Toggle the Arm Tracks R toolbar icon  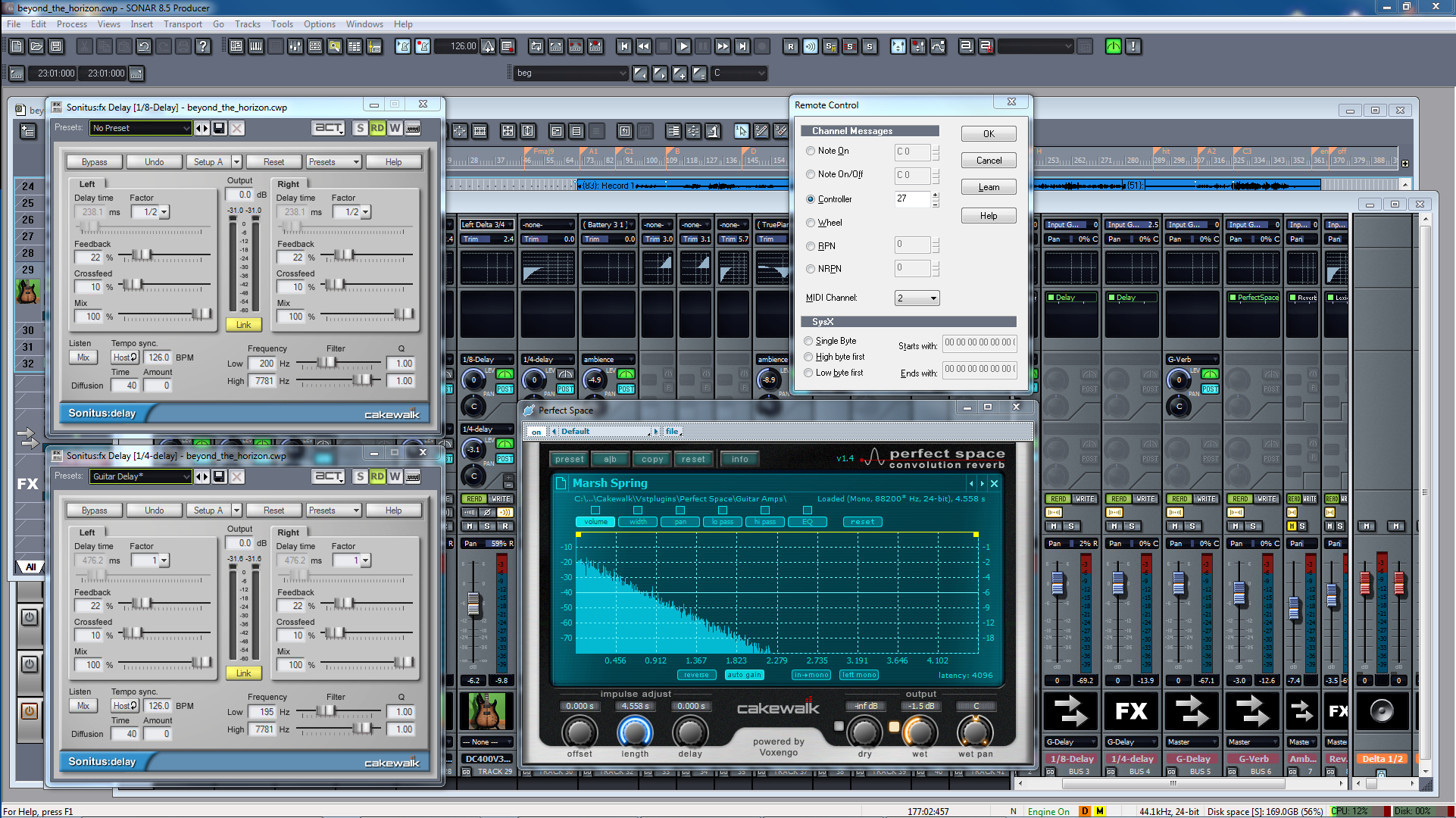point(791,46)
